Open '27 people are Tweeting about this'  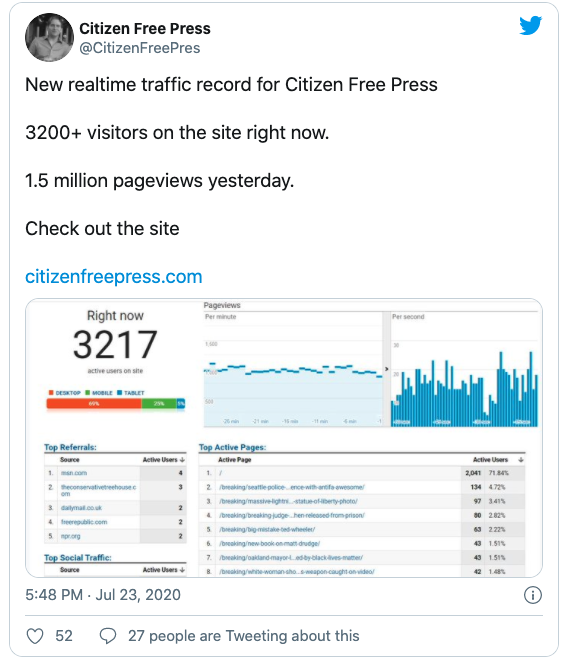click(244, 636)
